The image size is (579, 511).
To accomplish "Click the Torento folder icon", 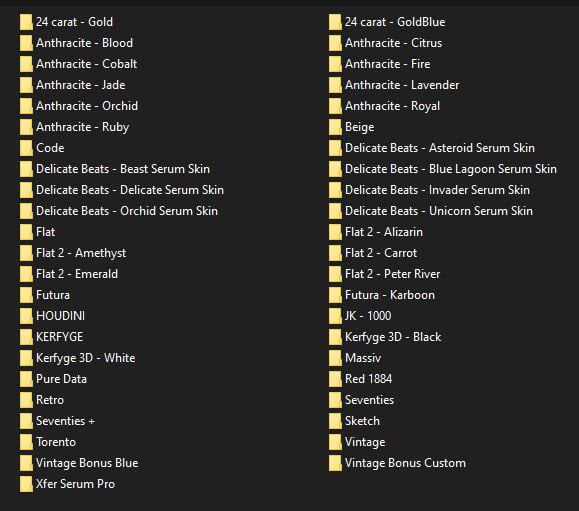I will click(26, 442).
